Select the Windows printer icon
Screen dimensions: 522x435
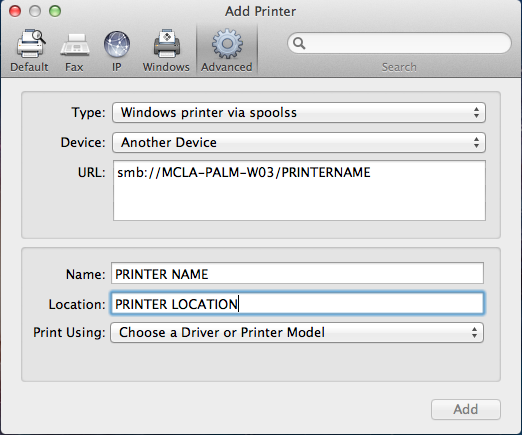[x=167, y=43]
